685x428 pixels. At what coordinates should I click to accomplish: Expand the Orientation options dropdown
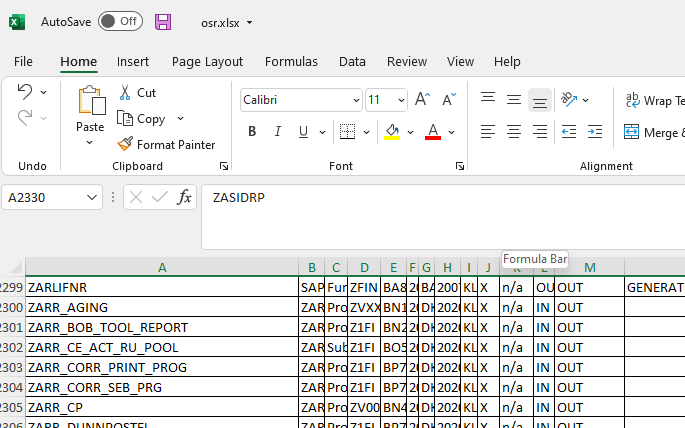click(585, 100)
